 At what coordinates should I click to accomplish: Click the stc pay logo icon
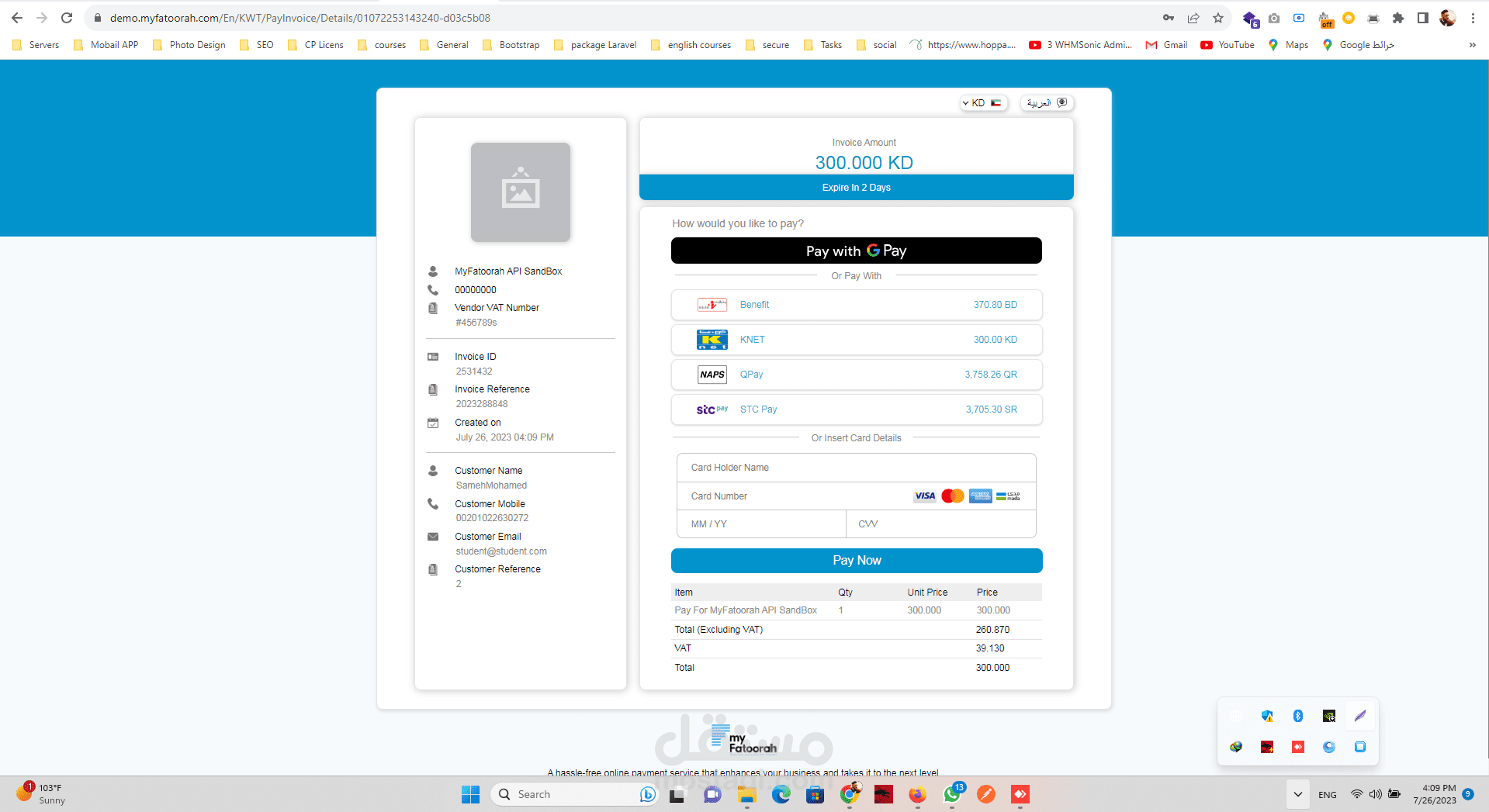[712, 409]
